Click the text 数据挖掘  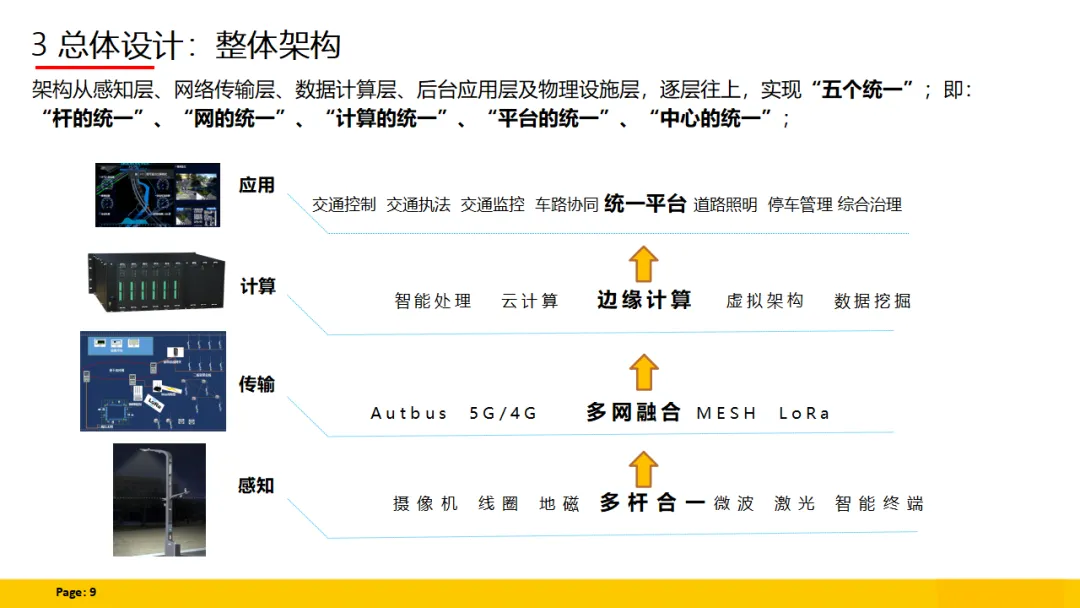pyautogui.click(x=873, y=301)
